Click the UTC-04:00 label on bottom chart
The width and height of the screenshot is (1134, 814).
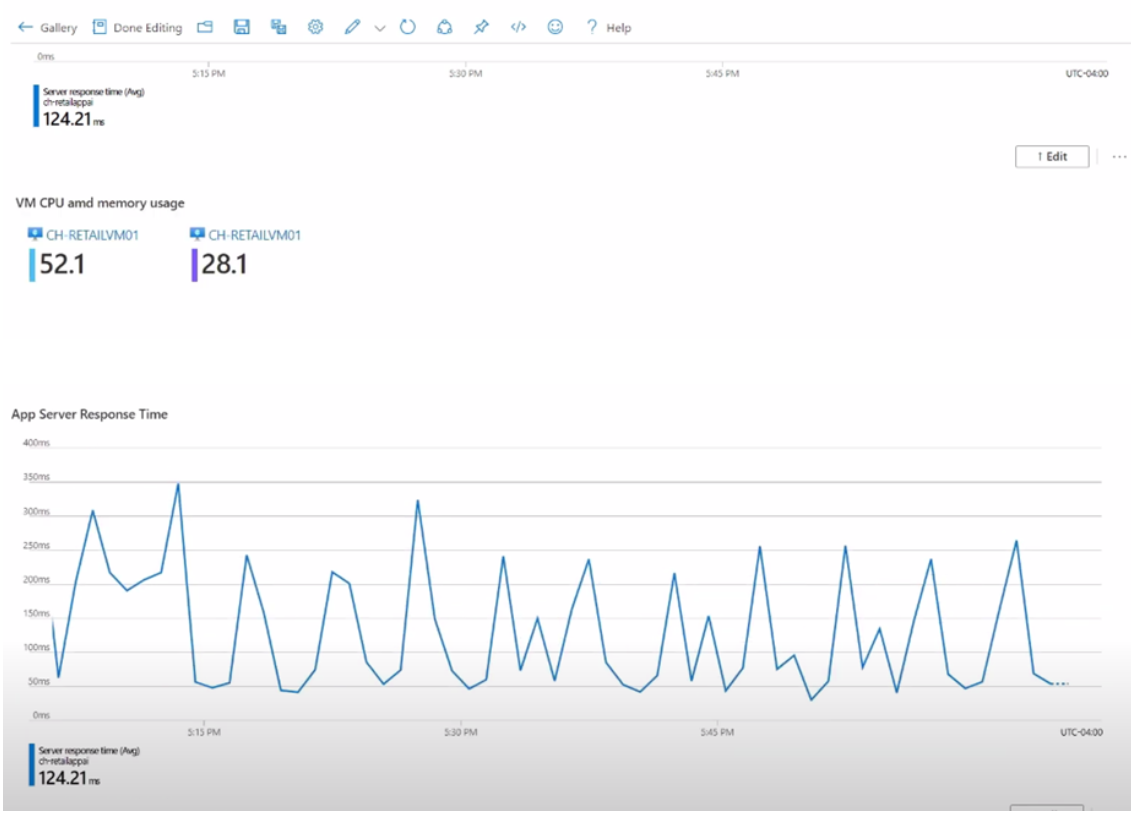click(x=1081, y=732)
